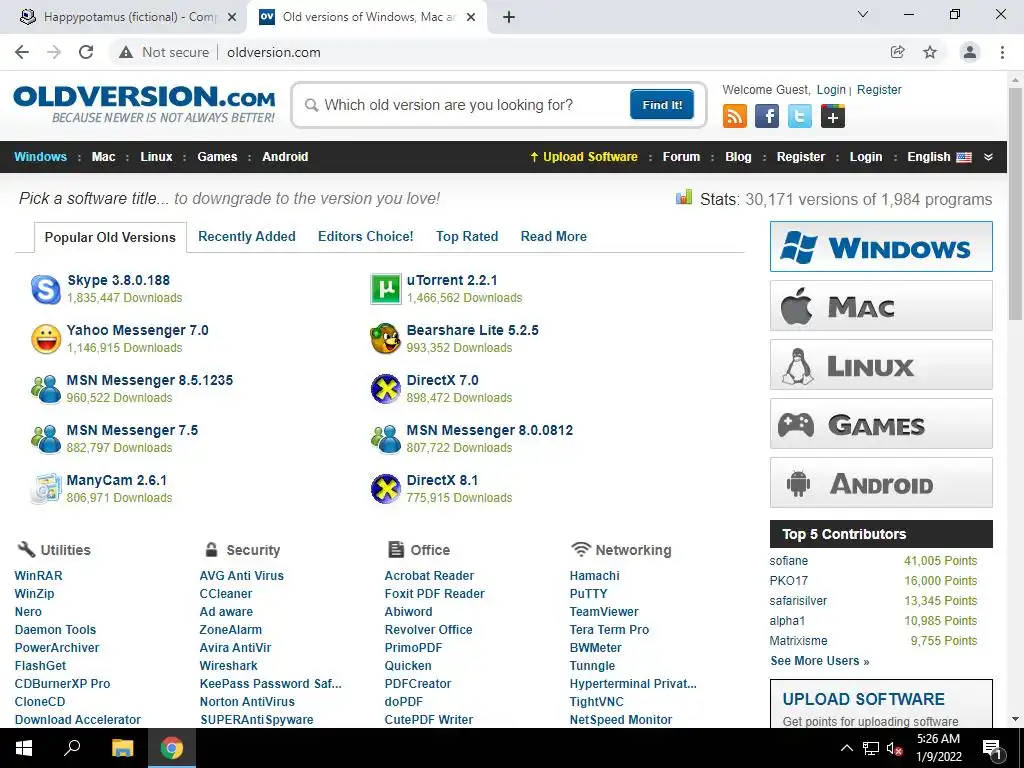Click the Android platform banner button
This screenshot has width=1024, height=768.
point(881,483)
